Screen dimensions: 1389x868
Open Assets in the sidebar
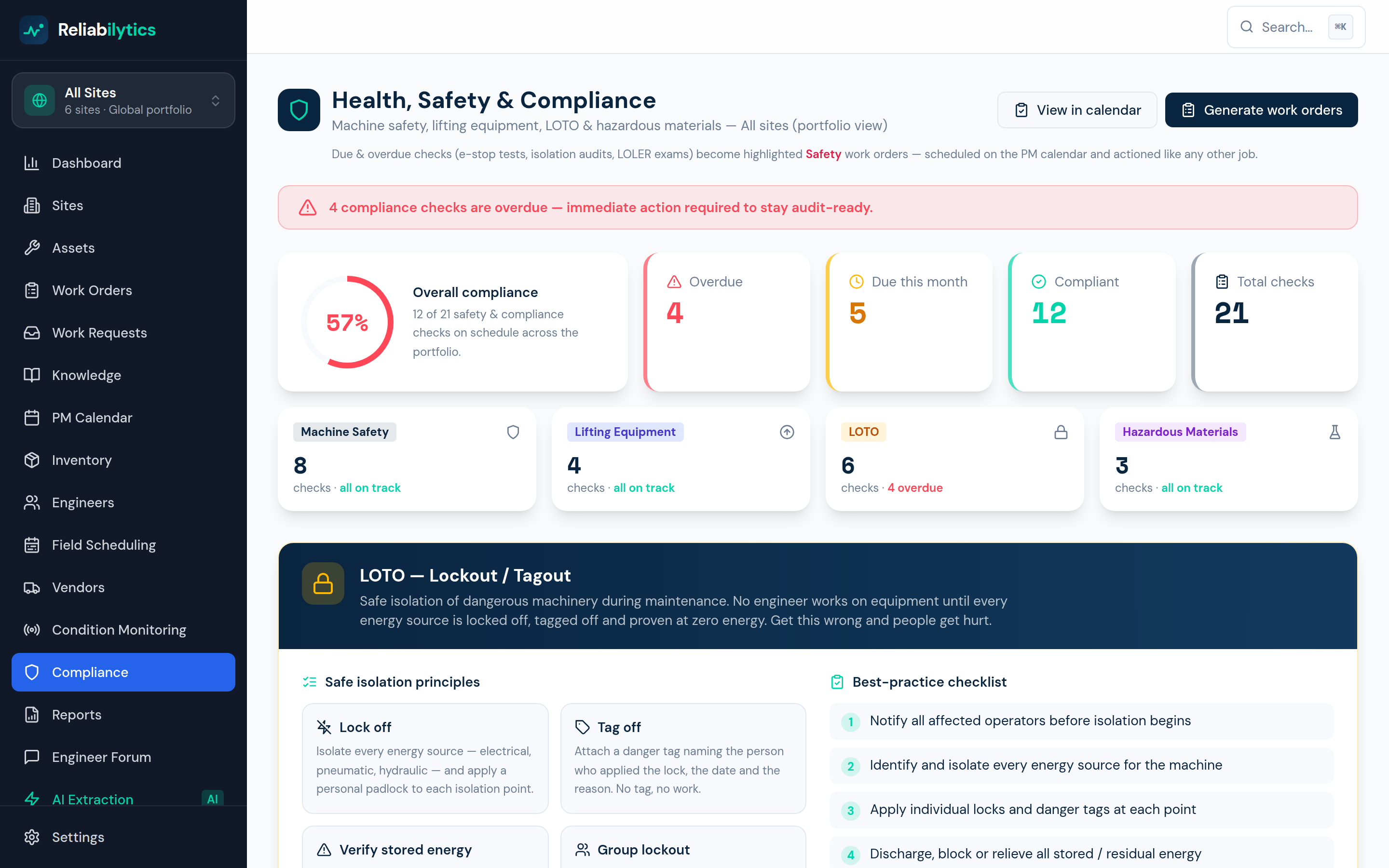(x=123, y=248)
